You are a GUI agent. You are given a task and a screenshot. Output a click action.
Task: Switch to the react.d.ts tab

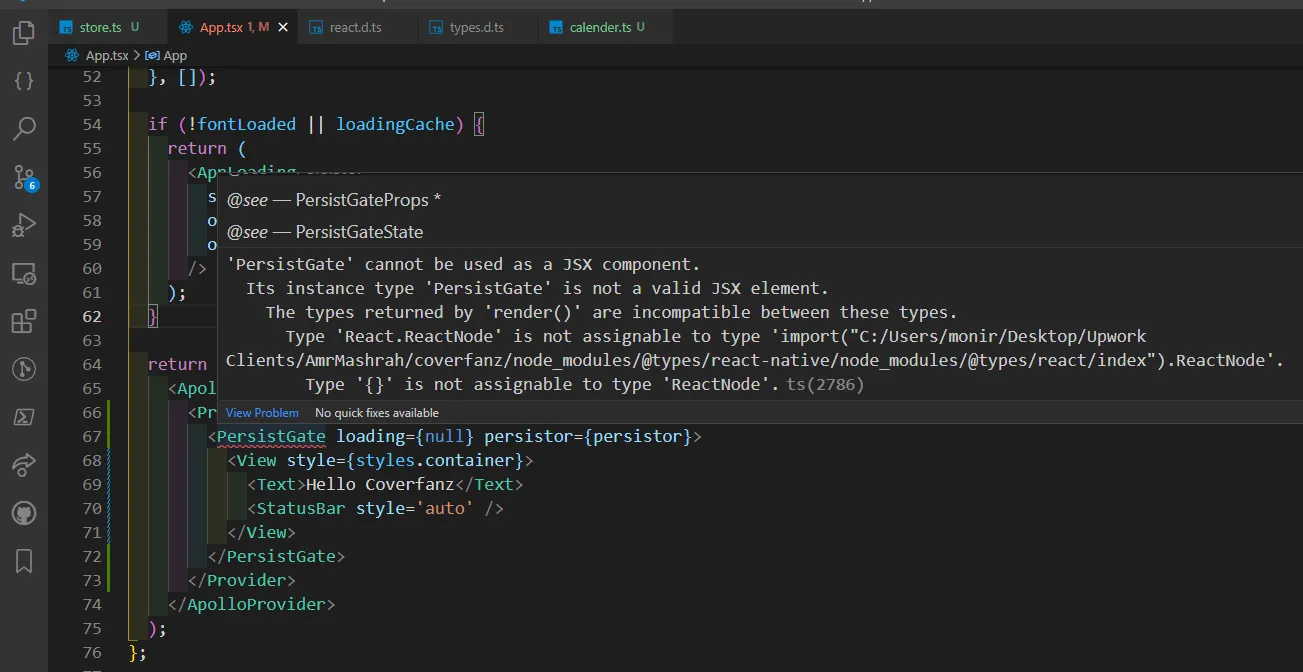click(x=355, y=27)
